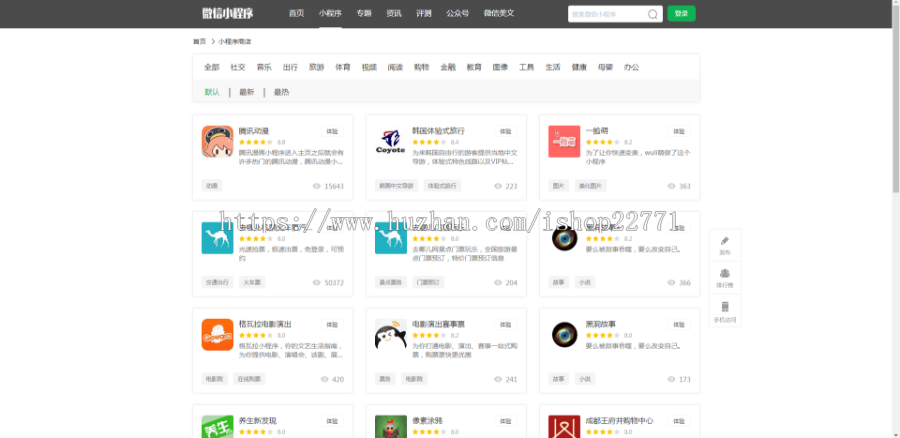The height and width of the screenshot is (438, 900).
Task: Click the 排行榜 icon in sidebar
Action: click(x=725, y=273)
